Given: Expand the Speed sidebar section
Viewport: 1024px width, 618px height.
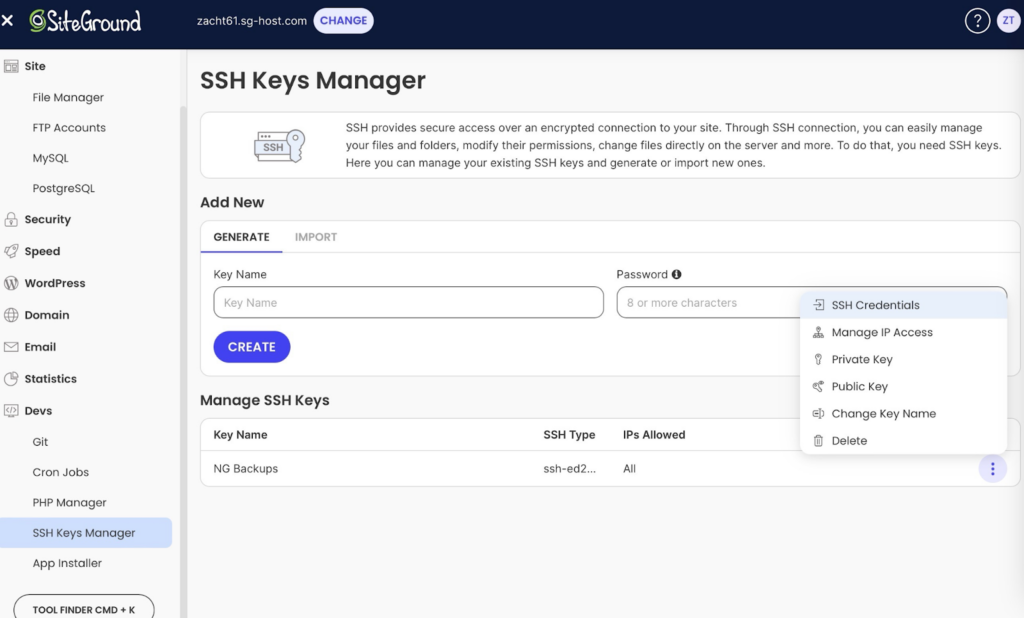Looking at the screenshot, I should coord(42,251).
